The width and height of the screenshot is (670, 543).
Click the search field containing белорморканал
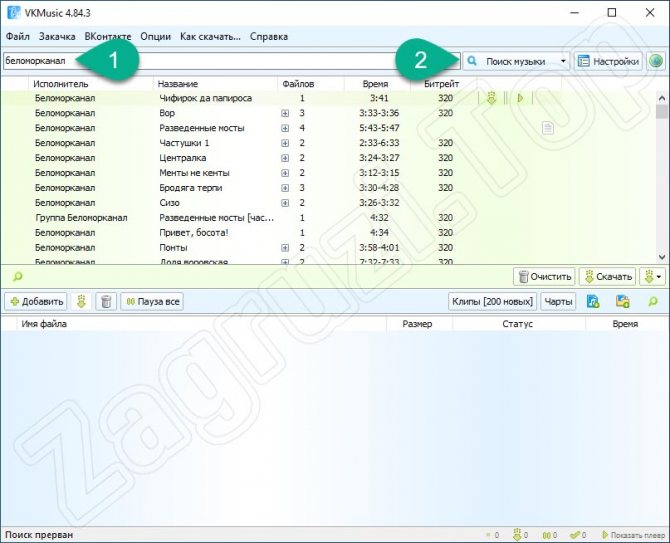click(x=231, y=61)
